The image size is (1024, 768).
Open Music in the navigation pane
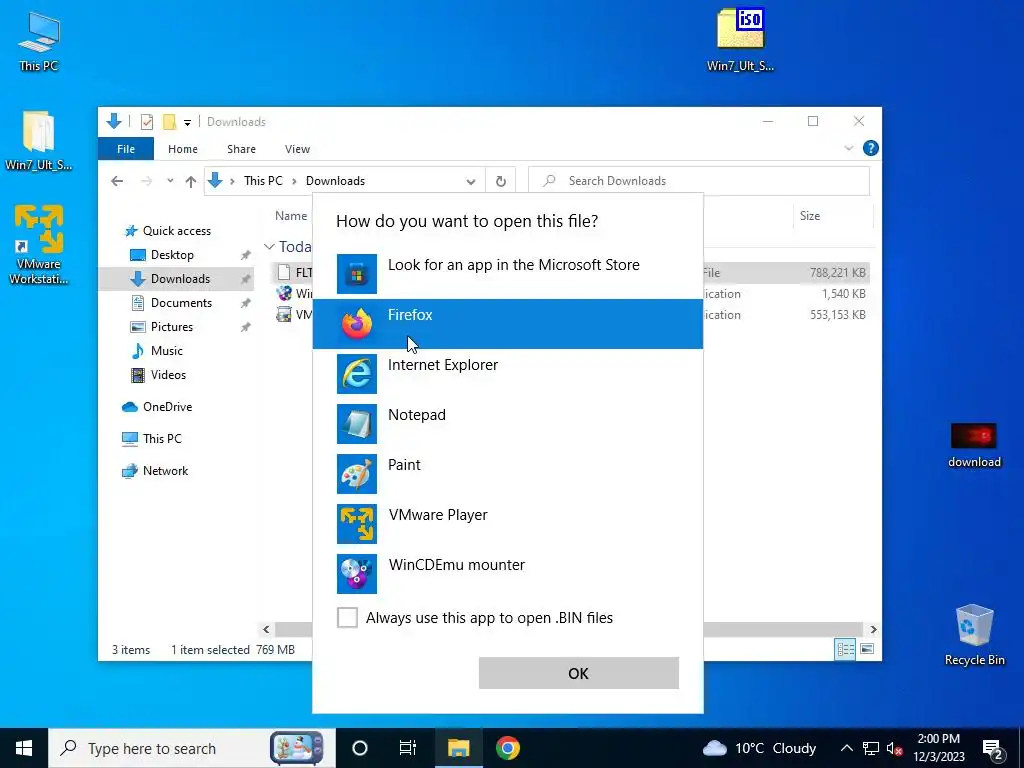point(167,351)
